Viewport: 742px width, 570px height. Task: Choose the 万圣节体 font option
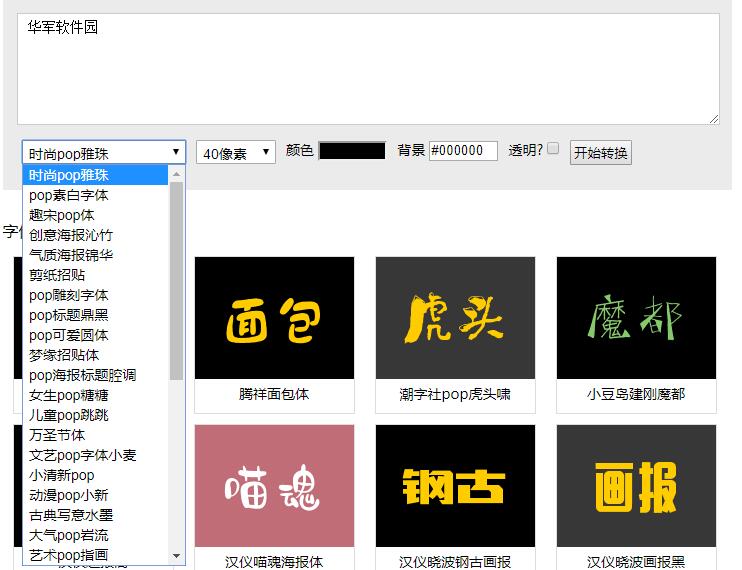(57, 435)
